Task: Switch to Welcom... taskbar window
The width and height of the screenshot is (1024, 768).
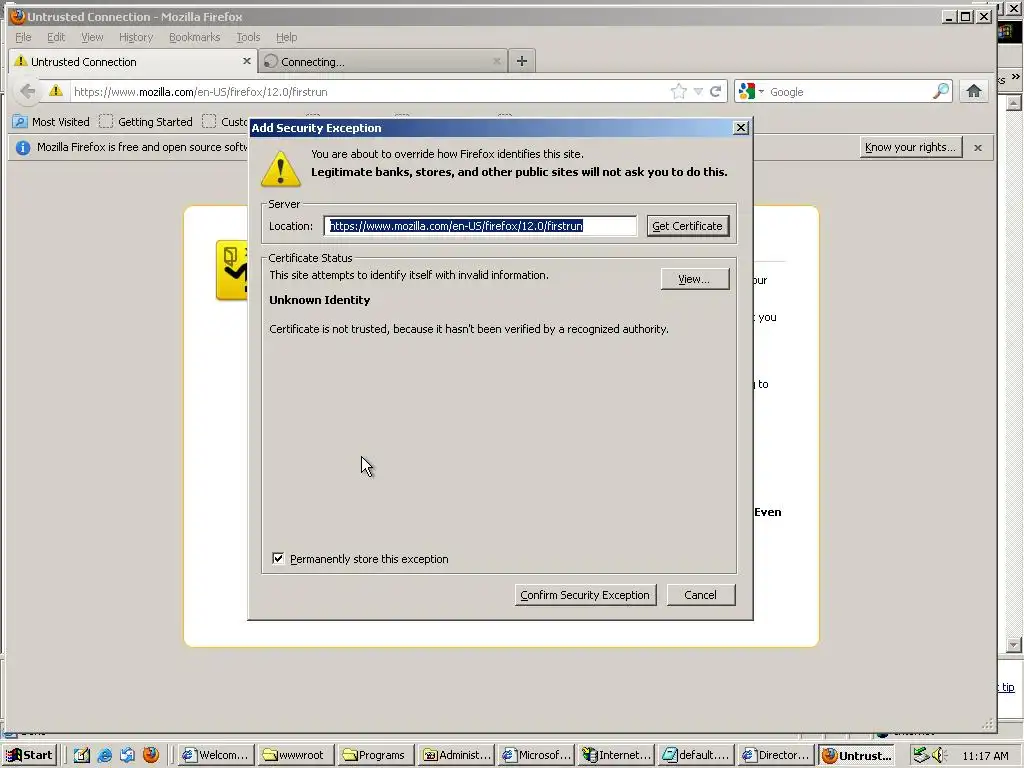Action: point(216,755)
